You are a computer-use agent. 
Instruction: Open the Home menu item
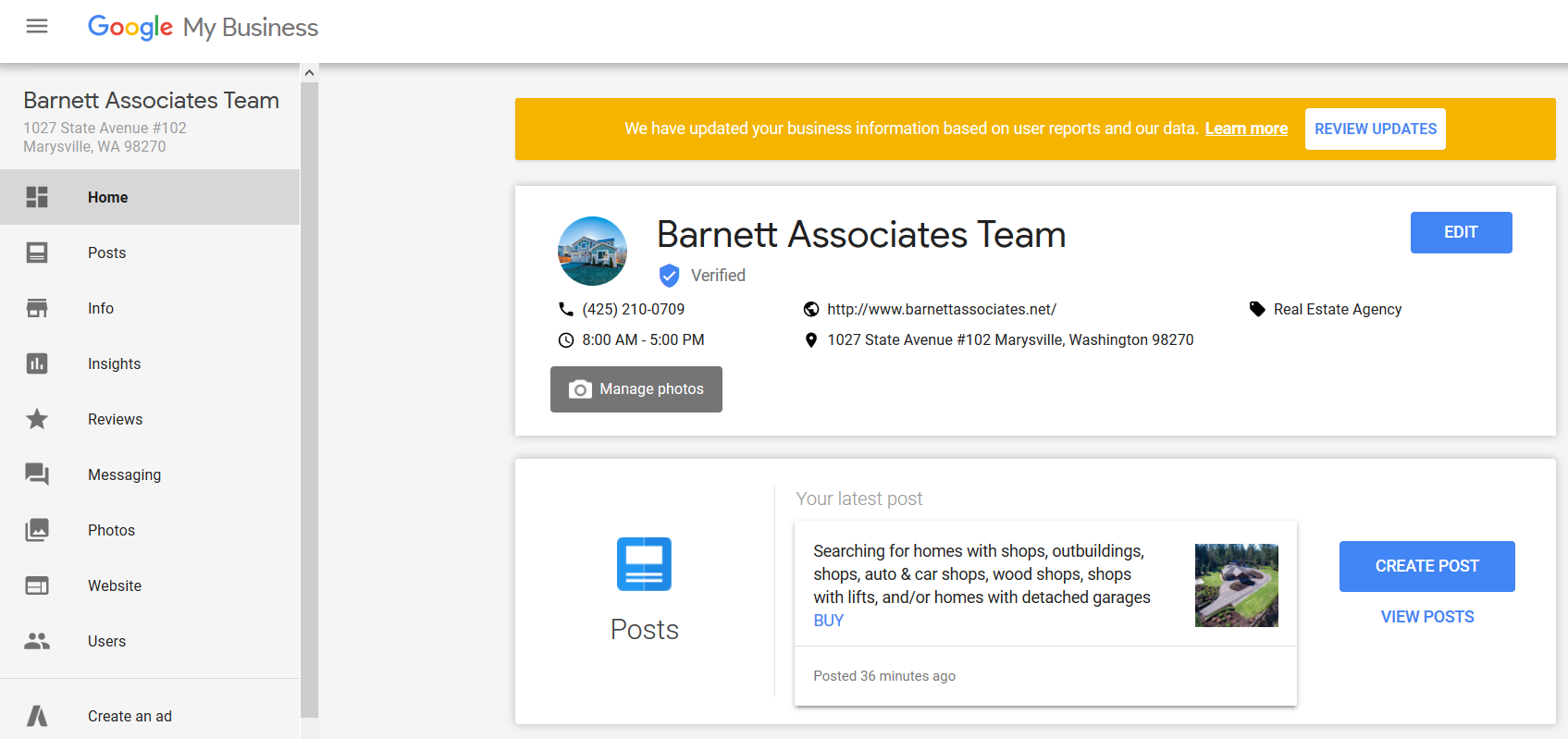150,197
